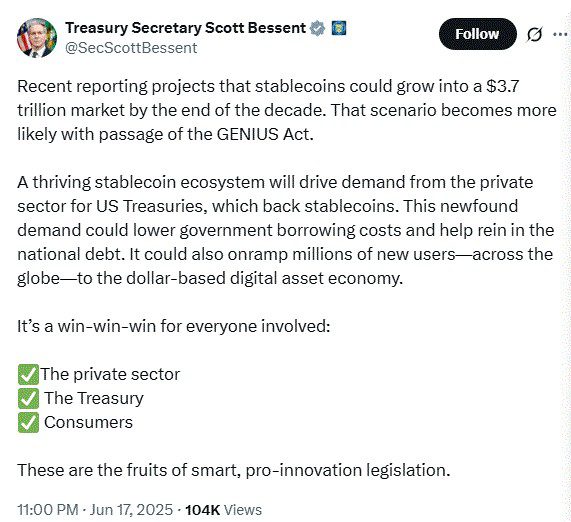Click the US Treasuries paragraph text
The width and height of the screenshot is (571, 522).
coord(286,230)
